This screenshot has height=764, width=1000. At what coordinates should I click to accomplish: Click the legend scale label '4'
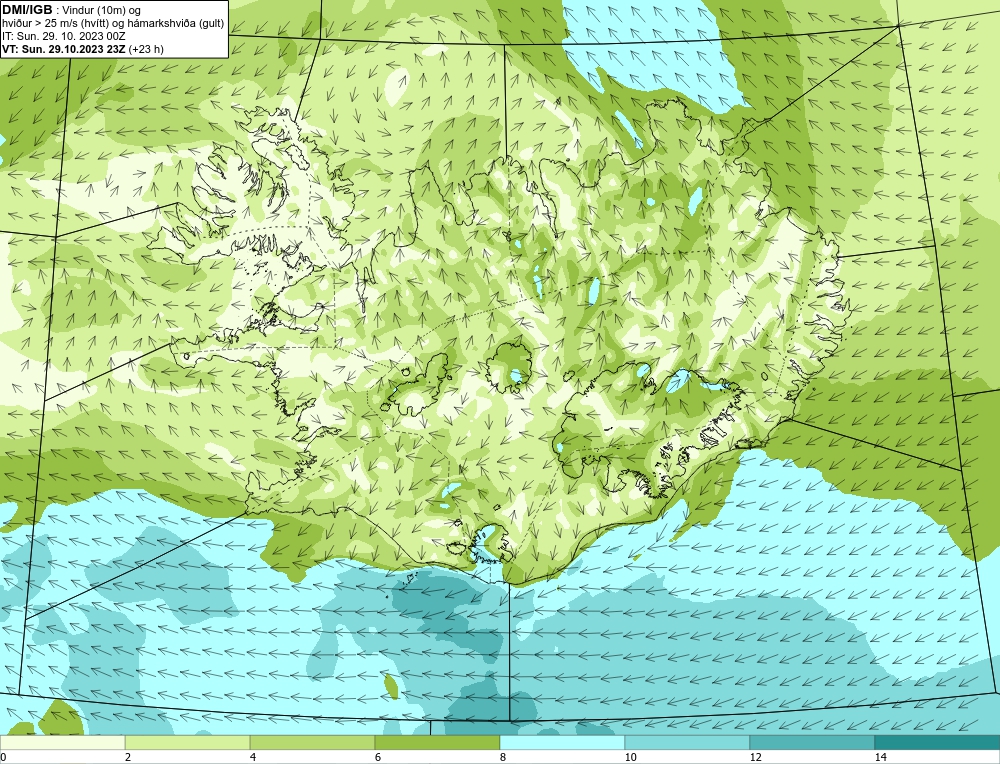[x=253, y=758]
